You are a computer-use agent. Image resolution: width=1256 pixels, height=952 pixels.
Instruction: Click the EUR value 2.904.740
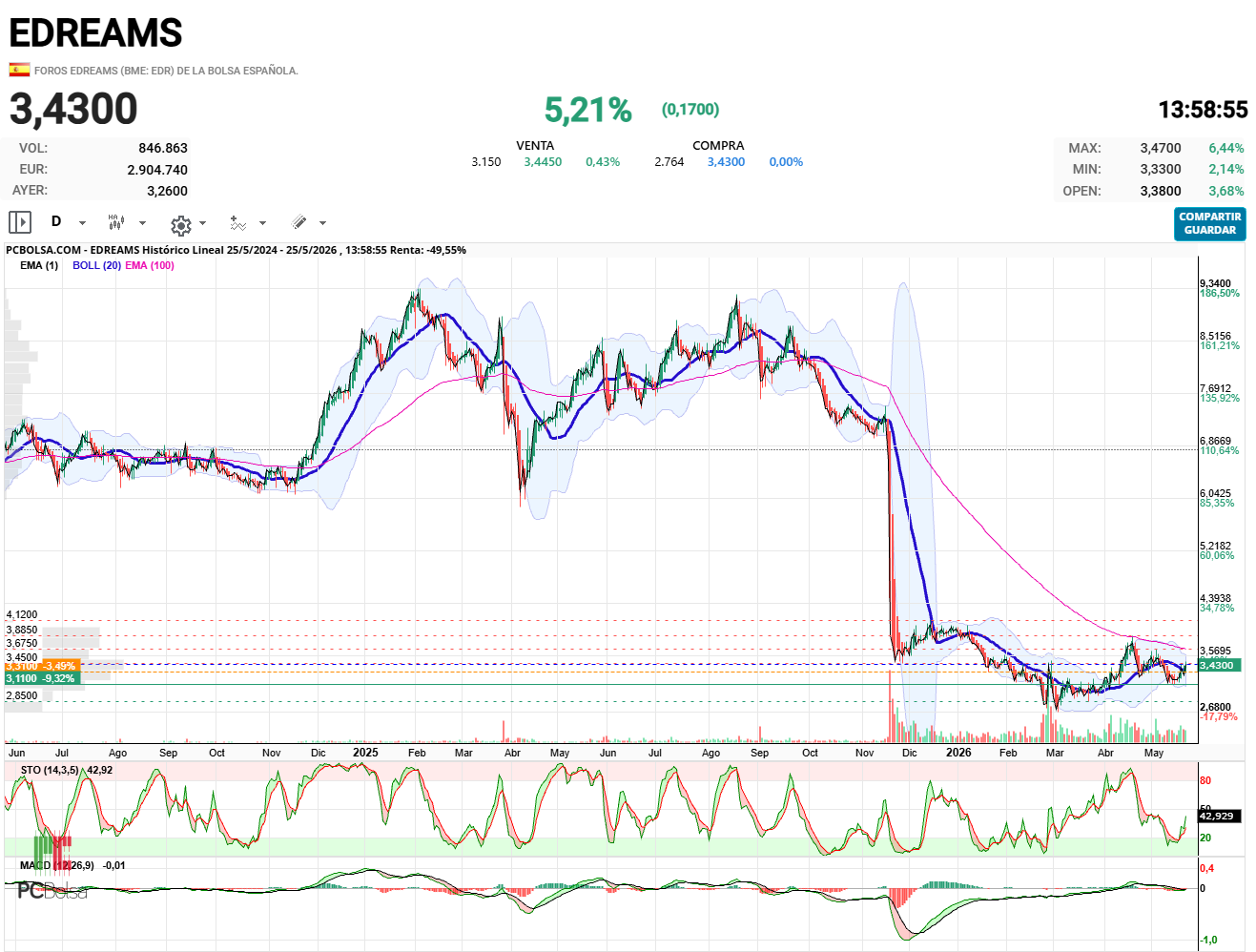pyautogui.click(x=157, y=170)
